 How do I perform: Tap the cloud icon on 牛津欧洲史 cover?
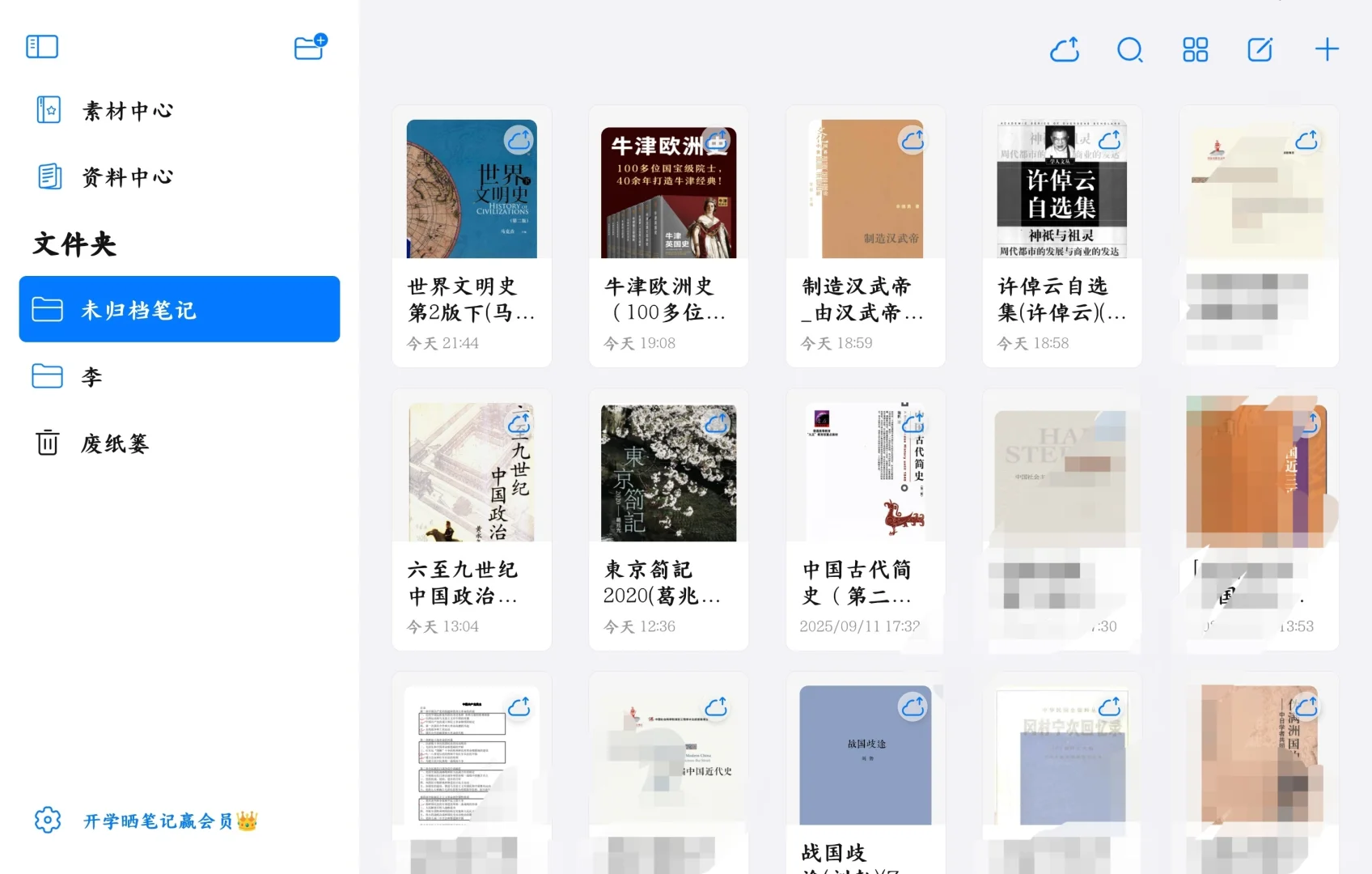[716, 141]
